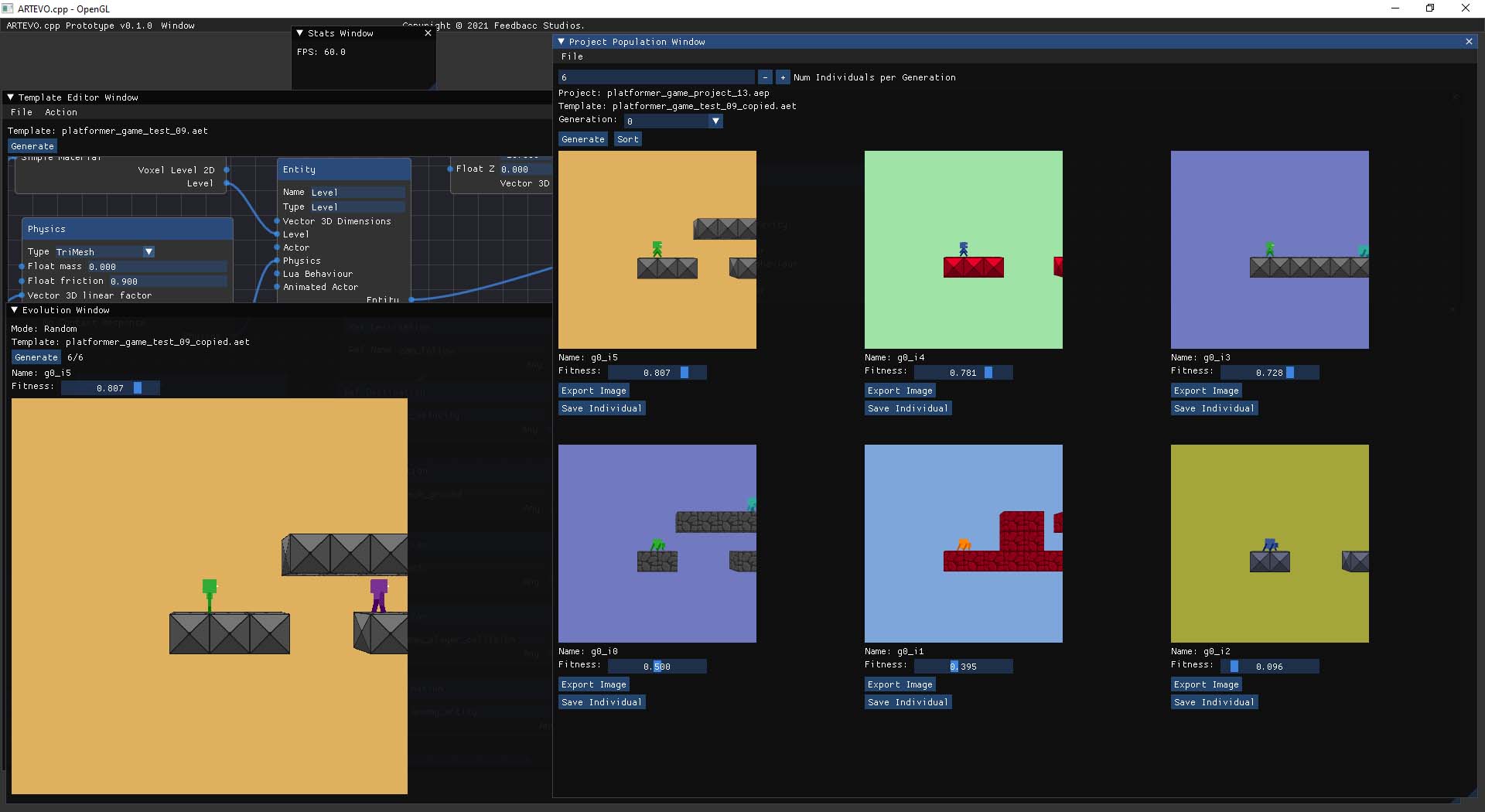The width and height of the screenshot is (1485, 812).
Task: Click the Num Individuals input field
Action: (656, 77)
